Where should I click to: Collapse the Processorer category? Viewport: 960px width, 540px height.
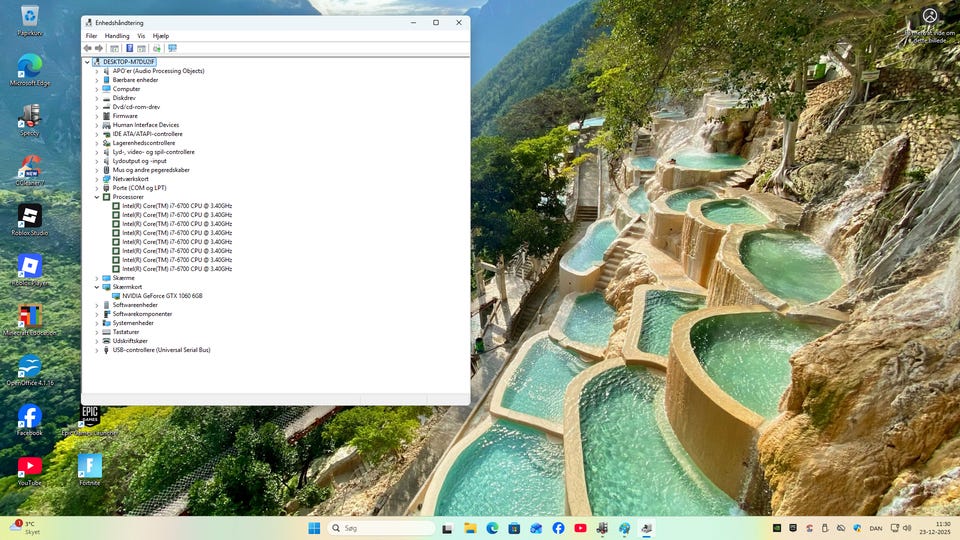[x=97, y=197]
